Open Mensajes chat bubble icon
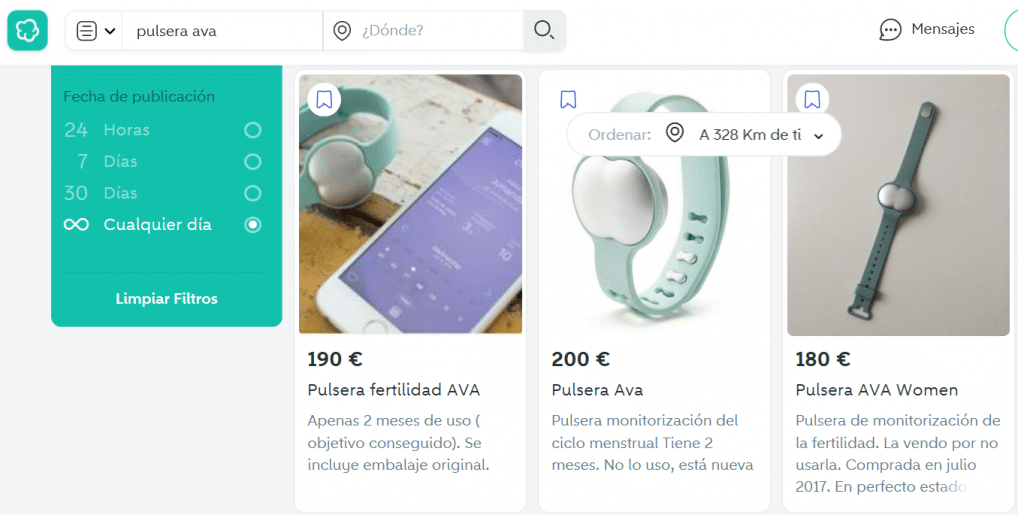 click(890, 29)
